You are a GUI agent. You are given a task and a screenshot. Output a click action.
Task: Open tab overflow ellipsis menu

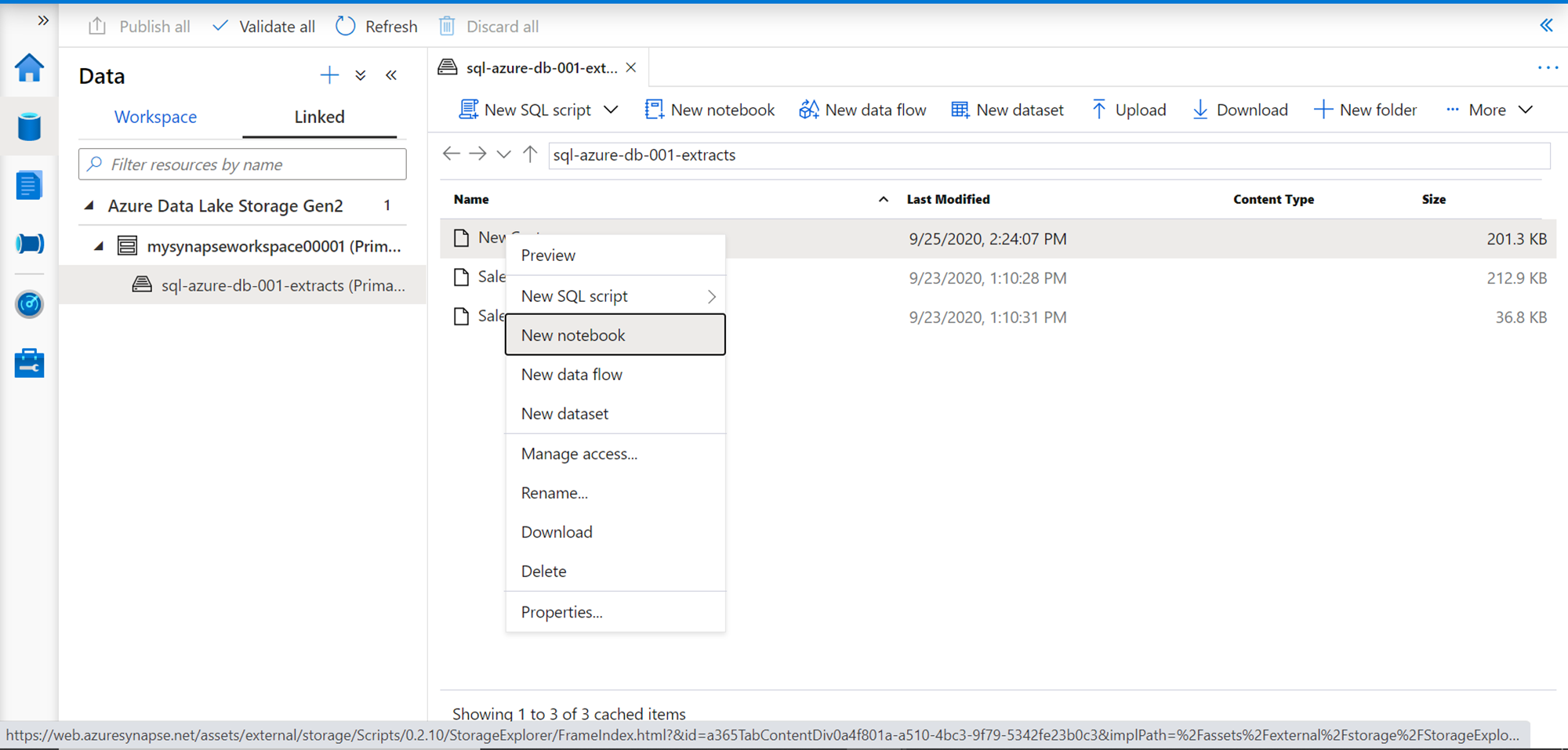[x=1548, y=67]
